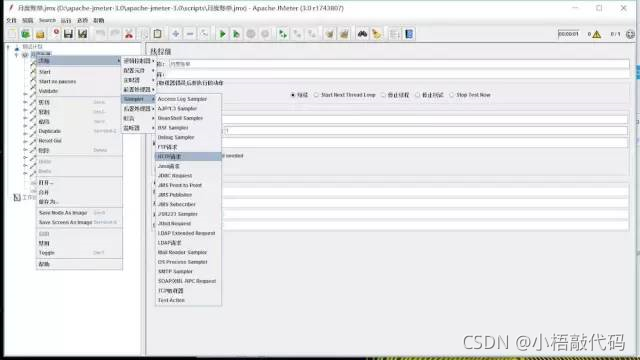This screenshot has width=640, height=360.
Task: Choose Save Node As Image menu entry
Action: 79,213
